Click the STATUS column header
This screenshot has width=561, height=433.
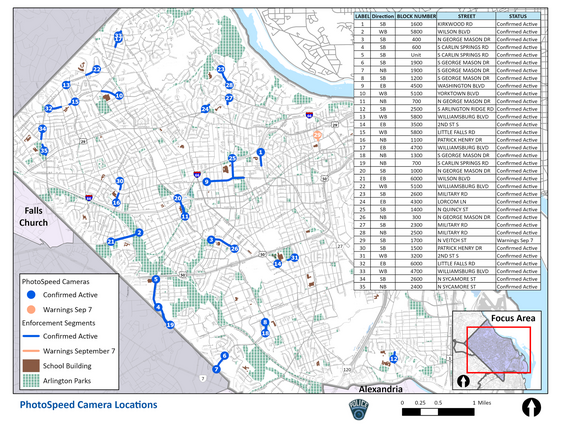click(518, 16)
